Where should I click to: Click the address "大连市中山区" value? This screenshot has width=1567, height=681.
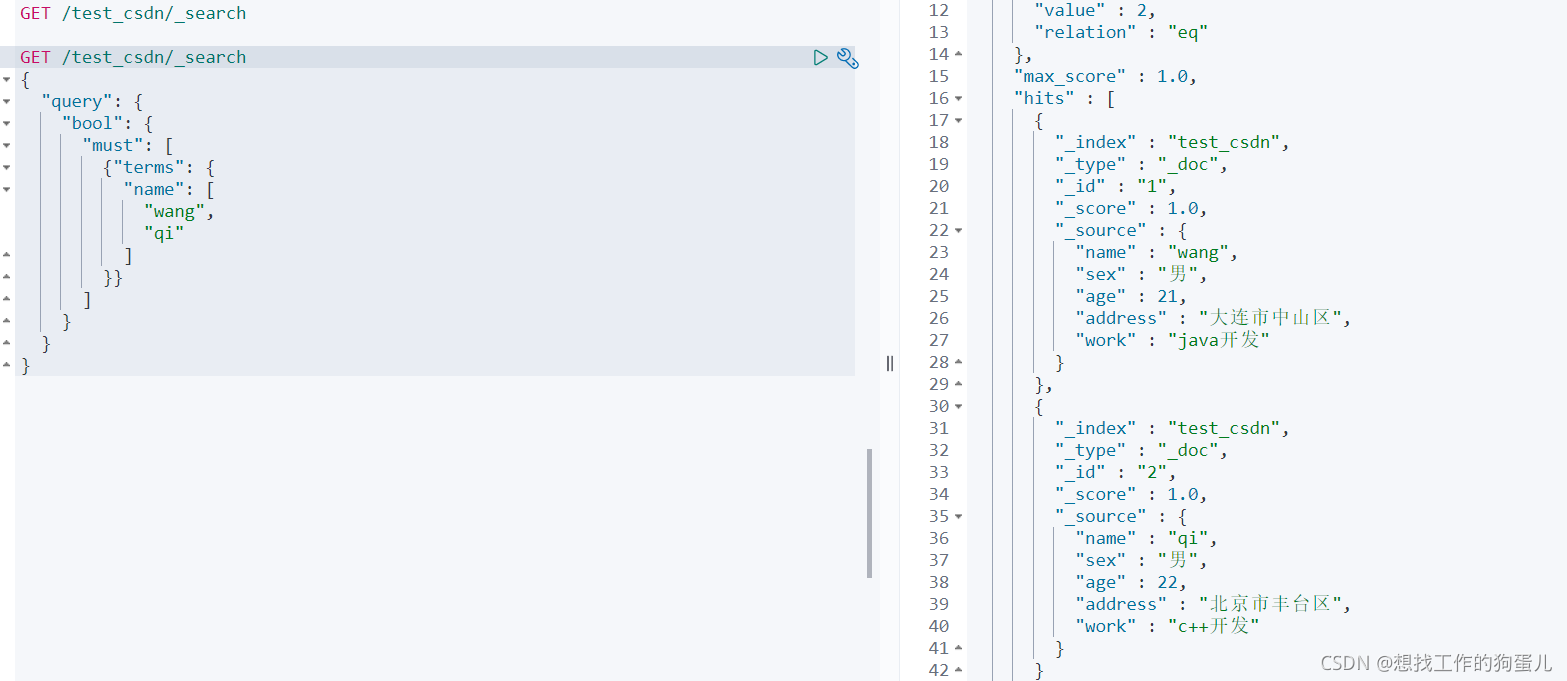[1270, 318]
